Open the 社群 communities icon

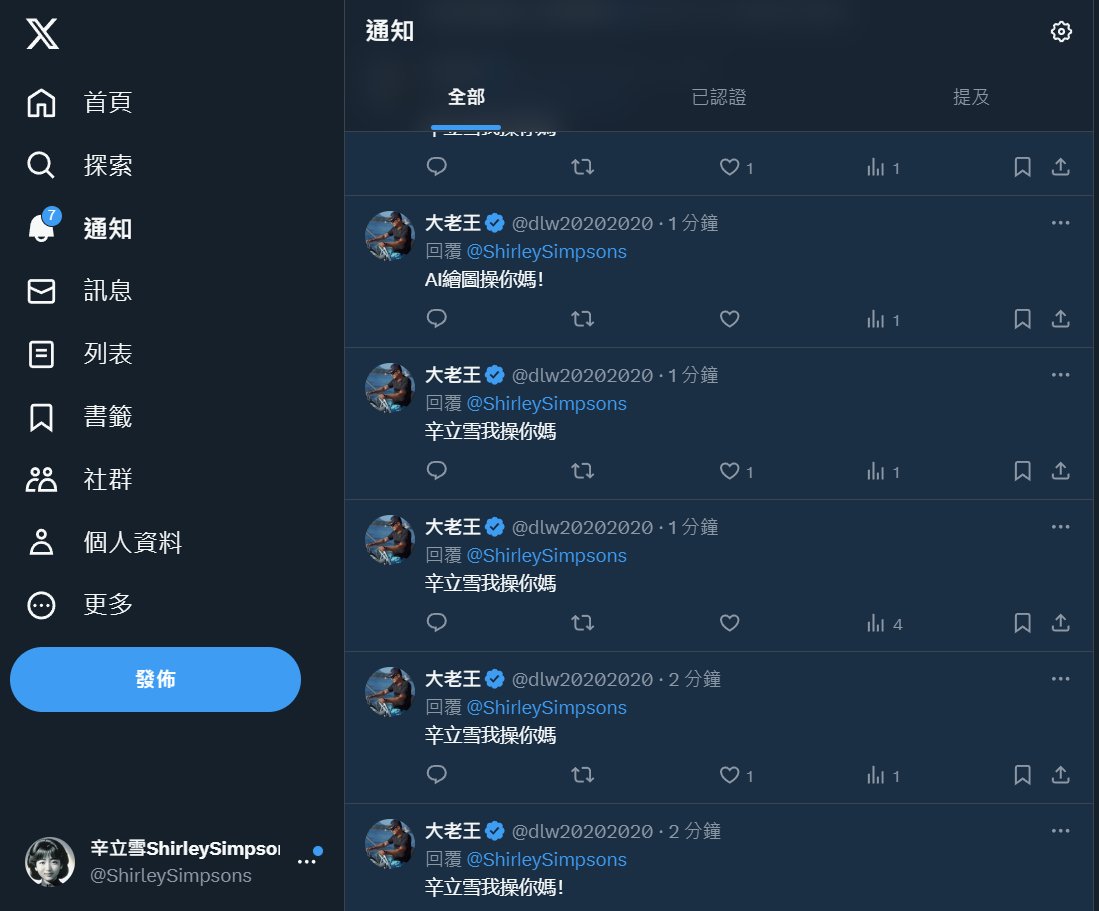(41, 479)
